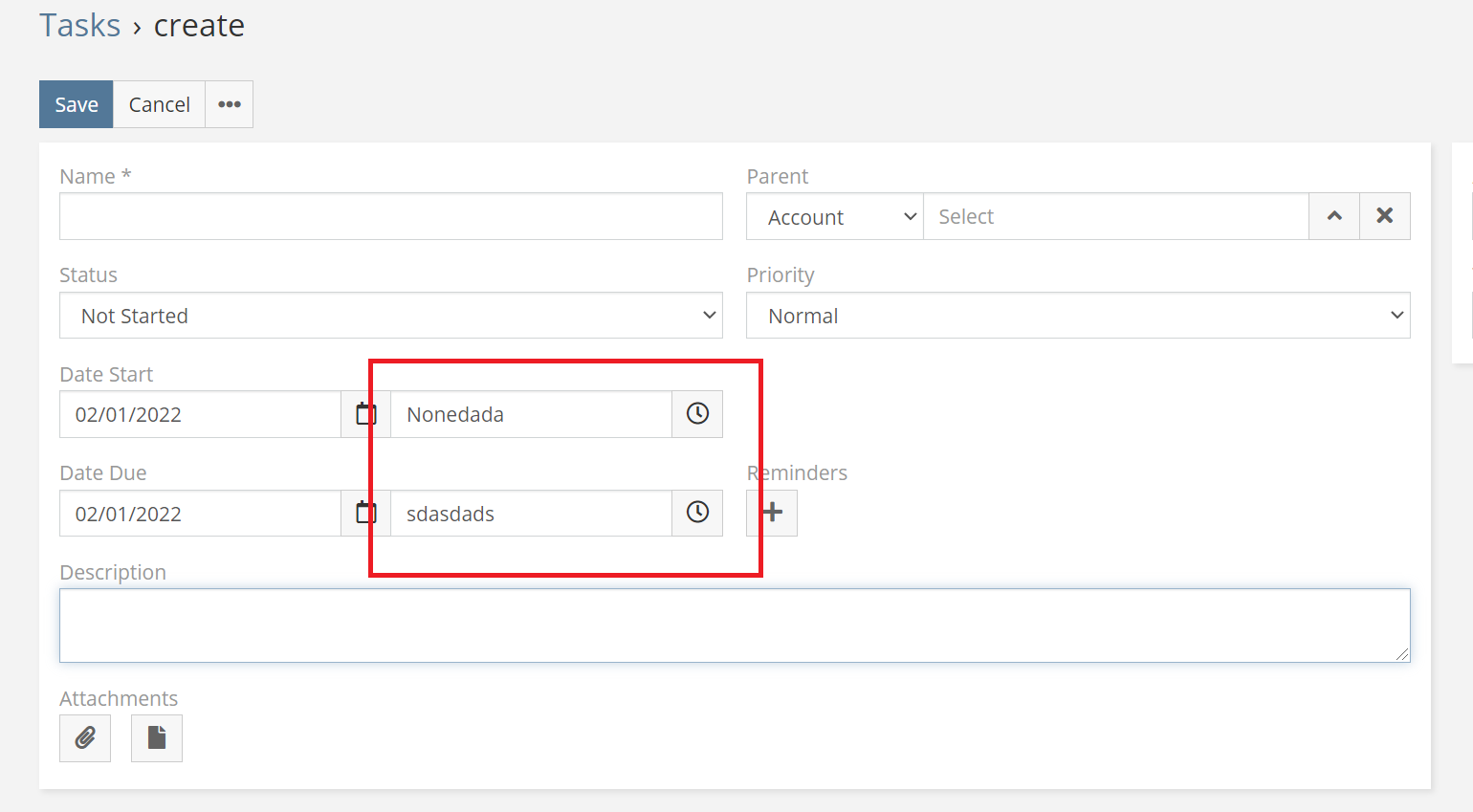Open the ellipsis actions menu
1473x812 pixels.
229,103
